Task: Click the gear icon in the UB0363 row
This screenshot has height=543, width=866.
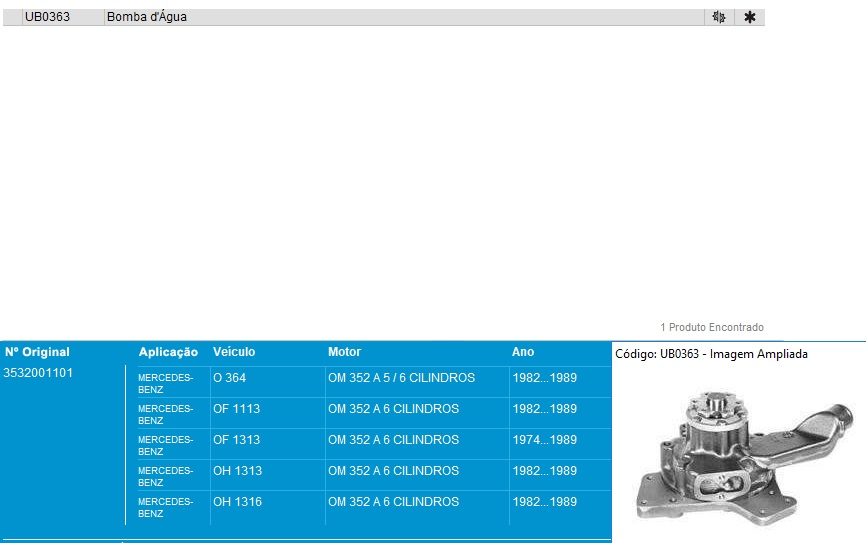Action: pyautogui.click(x=718, y=17)
